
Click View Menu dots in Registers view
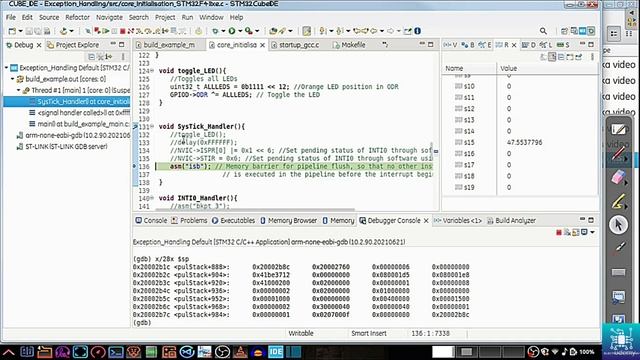point(592,57)
